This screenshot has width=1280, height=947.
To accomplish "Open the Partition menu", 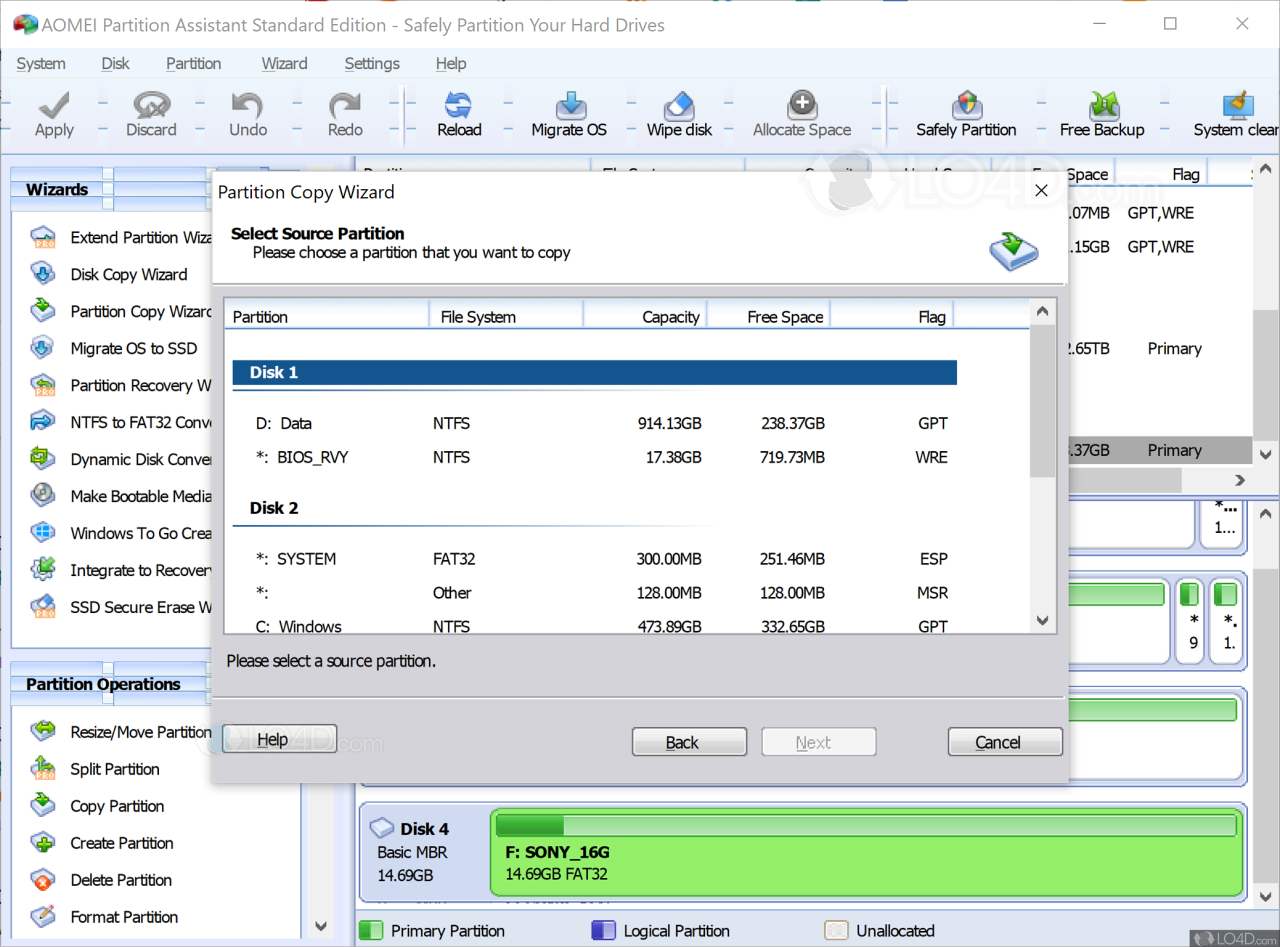I will click(x=193, y=63).
